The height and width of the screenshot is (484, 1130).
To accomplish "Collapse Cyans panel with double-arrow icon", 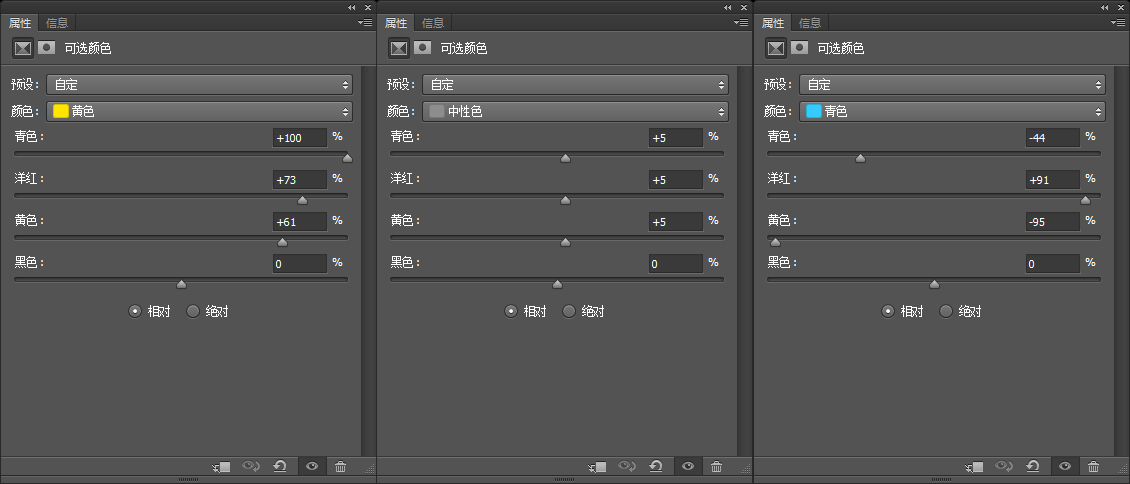I will pos(1104,7).
